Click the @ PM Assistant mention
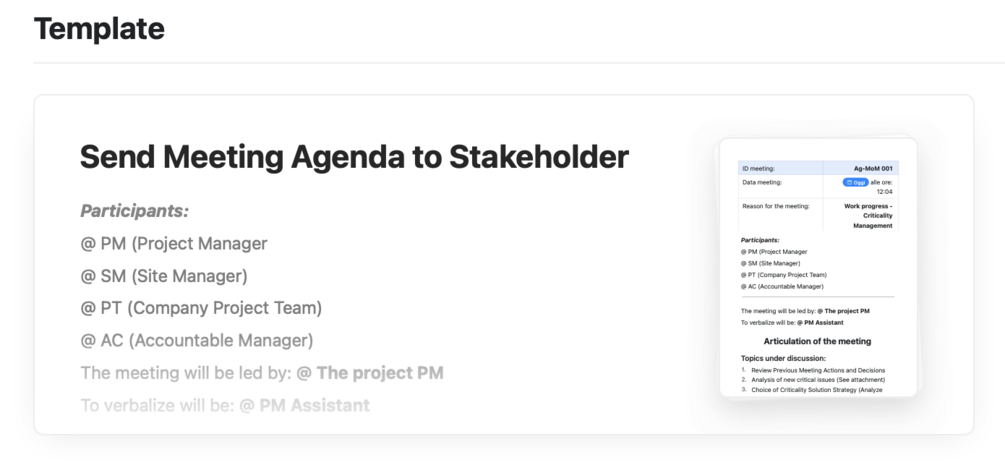Viewport: 1005px width, 473px height. pos(304,405)
